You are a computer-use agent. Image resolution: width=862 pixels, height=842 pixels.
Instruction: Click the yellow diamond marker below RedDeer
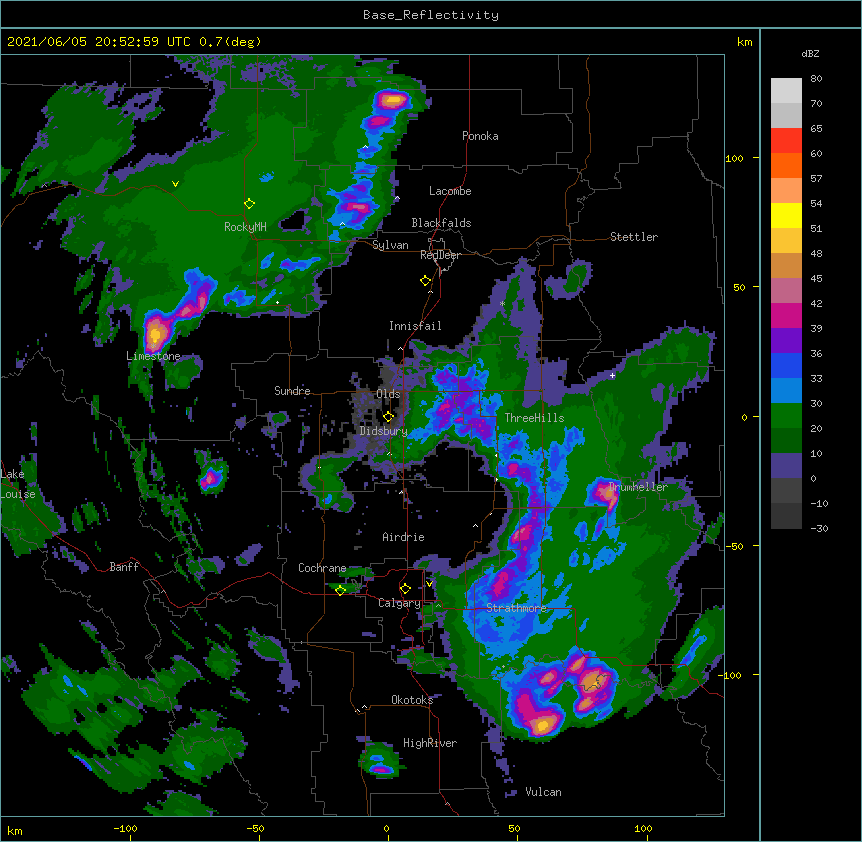(425, 281)
